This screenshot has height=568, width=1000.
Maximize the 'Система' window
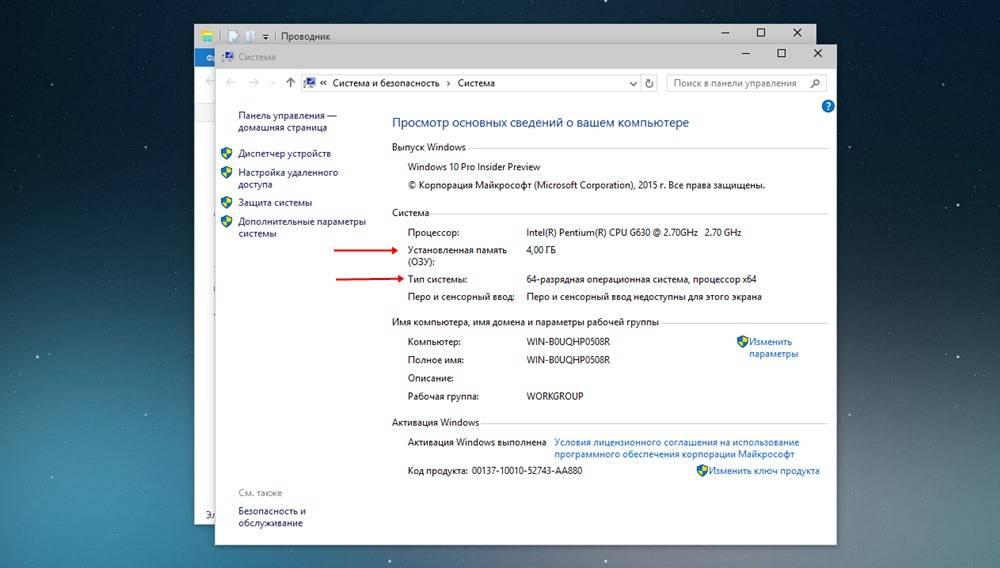(x=781, y=54)
